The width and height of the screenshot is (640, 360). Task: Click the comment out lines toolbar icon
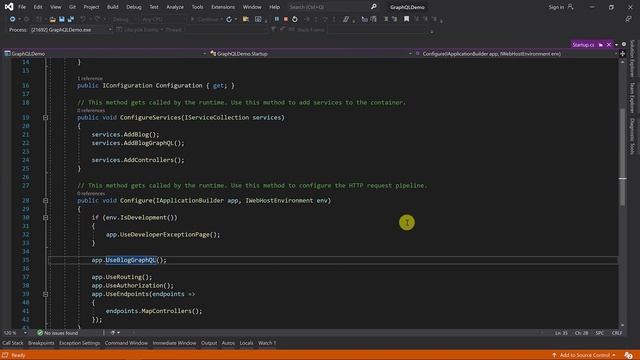point(386,19)
